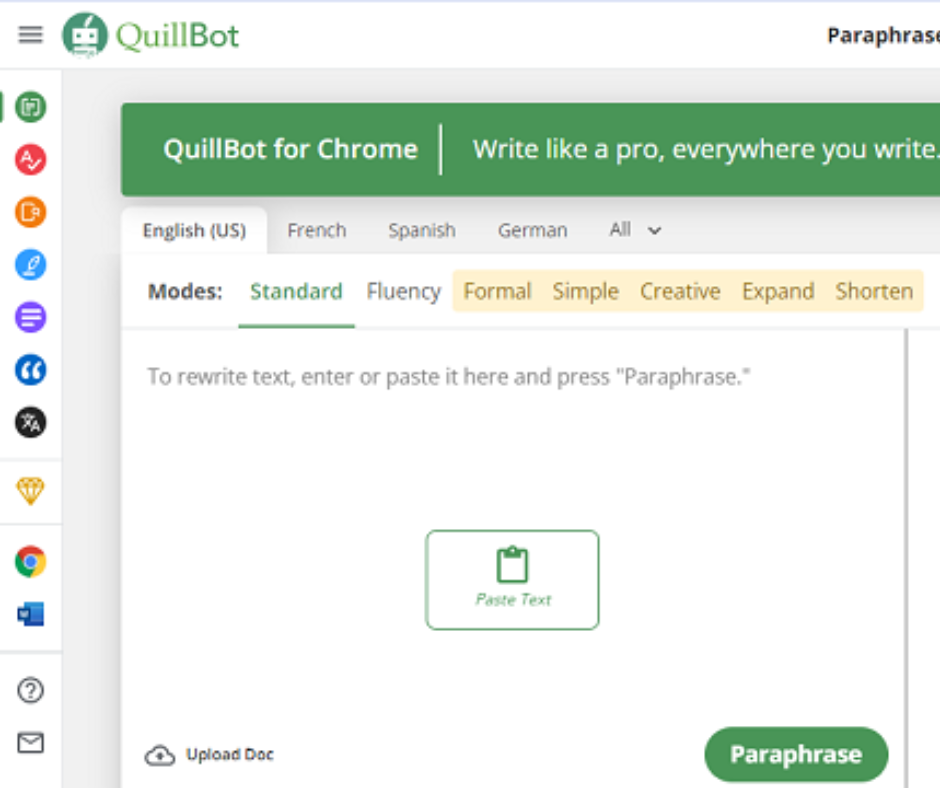Switch to the Spanish language tab
The image size is (940, 788).
421,230
